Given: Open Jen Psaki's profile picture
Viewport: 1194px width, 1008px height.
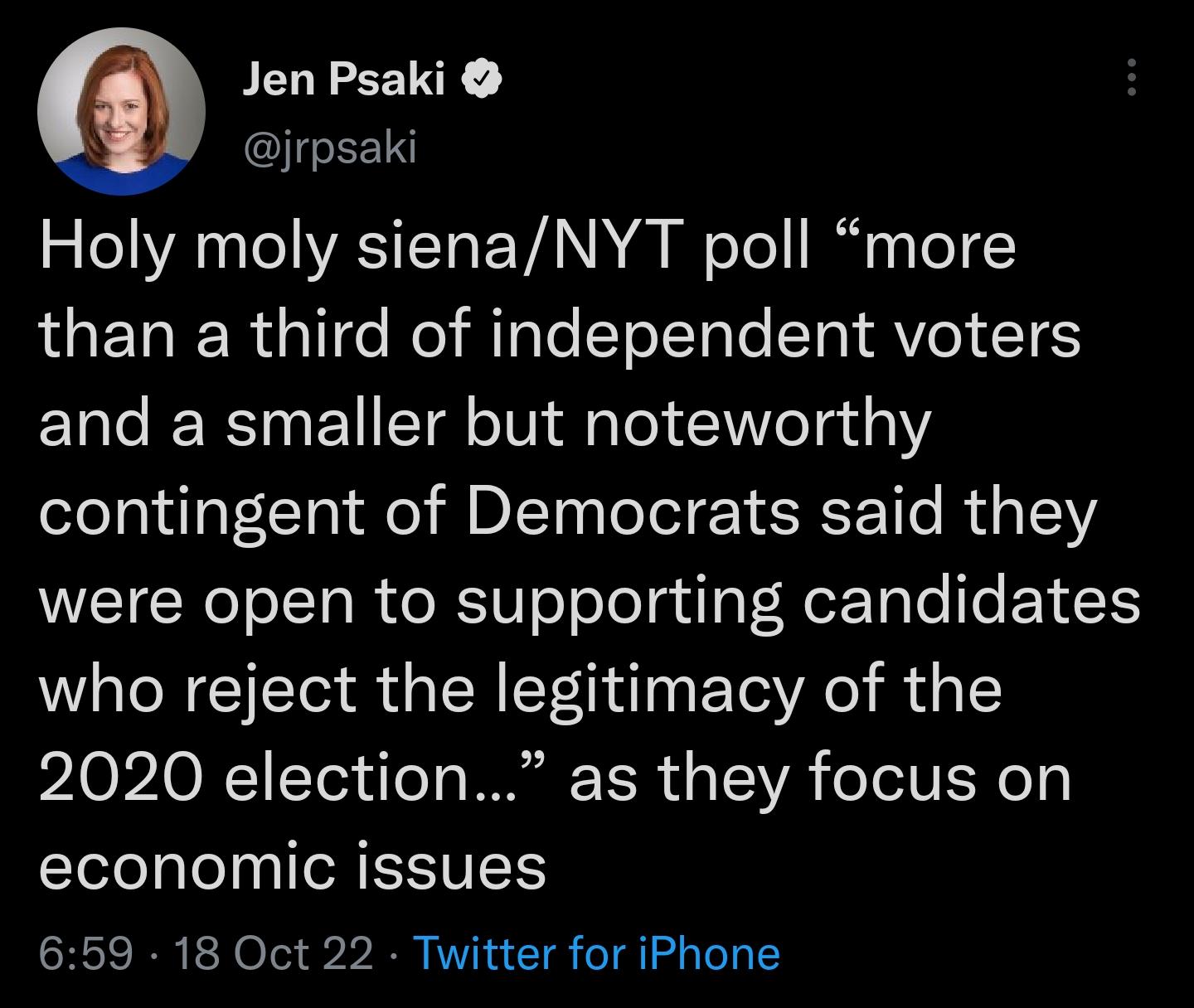Looking at the screenshot, I should pos(121,111).
